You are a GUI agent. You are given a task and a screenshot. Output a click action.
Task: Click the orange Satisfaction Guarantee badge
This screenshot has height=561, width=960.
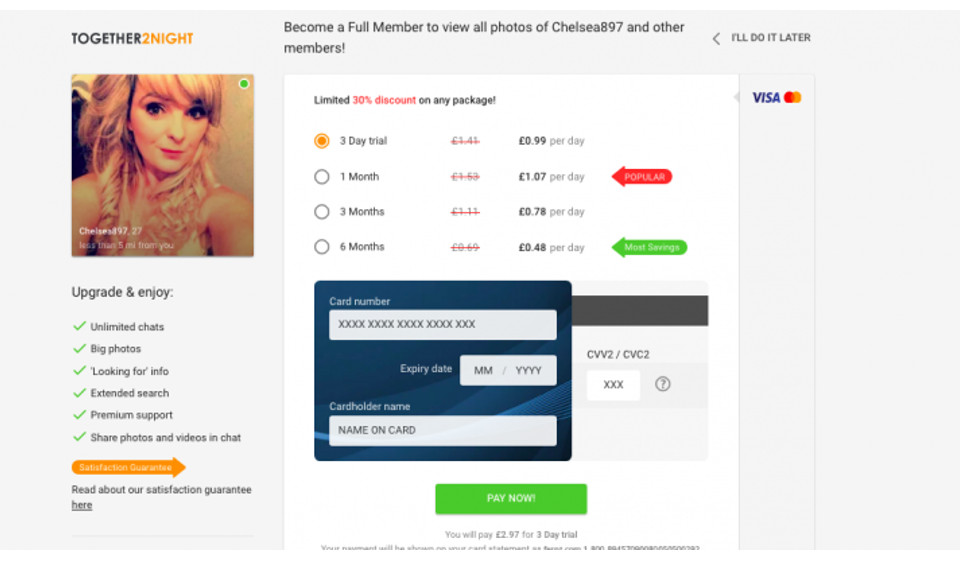coord(128,467)
